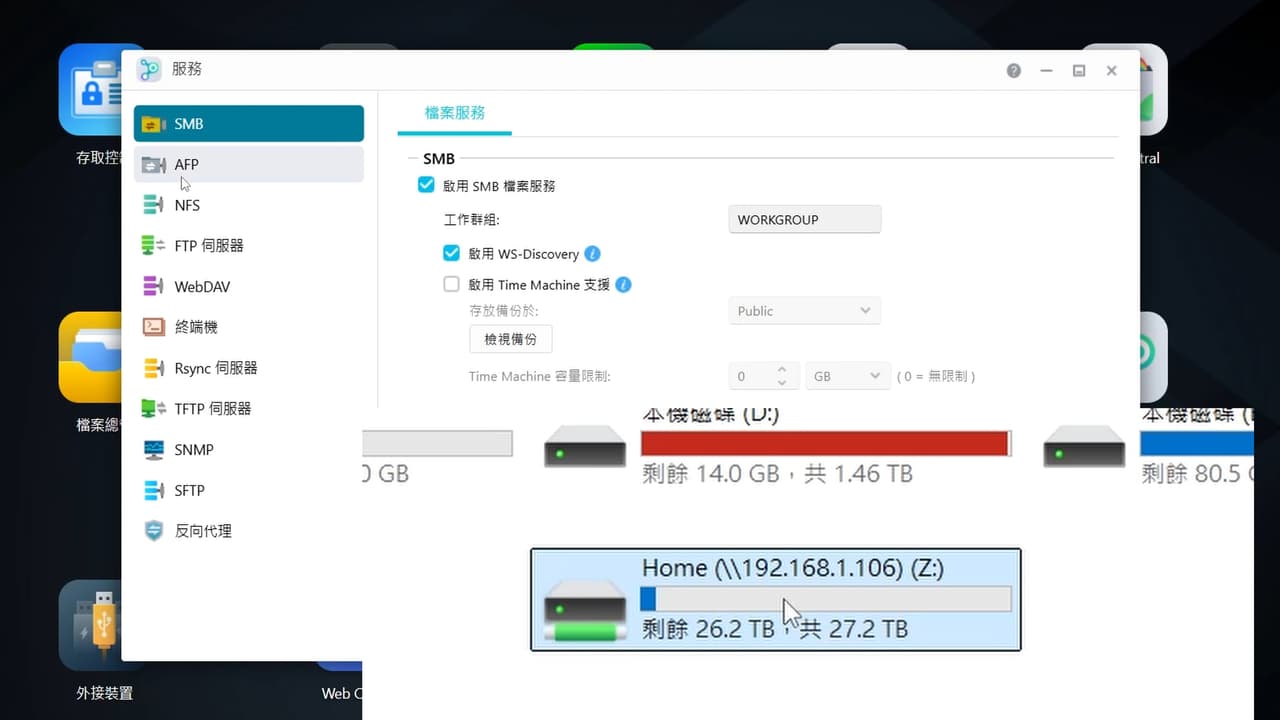Click the SFTP sidebar icon
The width and height of the screenshot is (1280, 720).
coord(153,490)
